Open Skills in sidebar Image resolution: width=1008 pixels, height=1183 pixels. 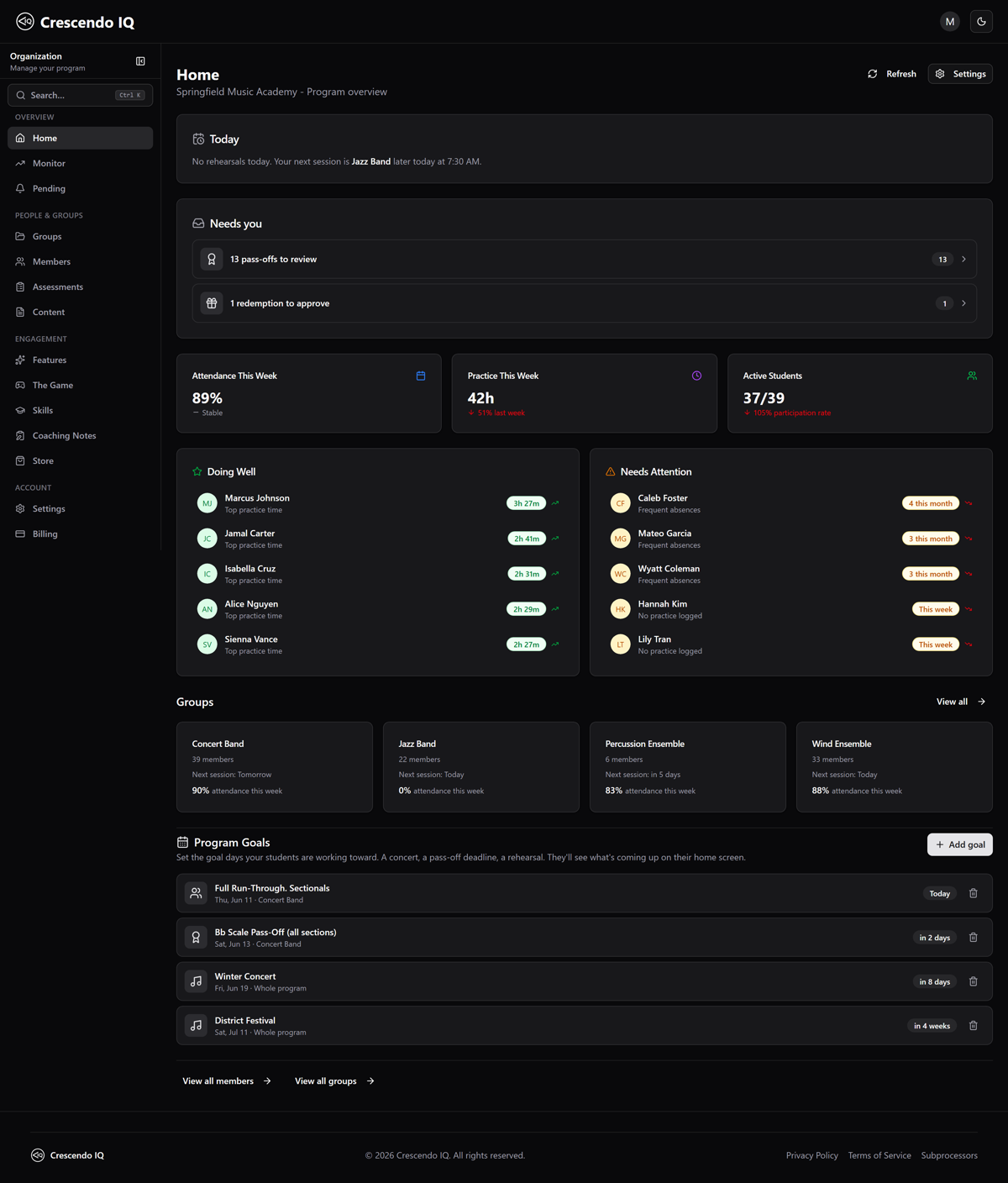tap(81, 410)
